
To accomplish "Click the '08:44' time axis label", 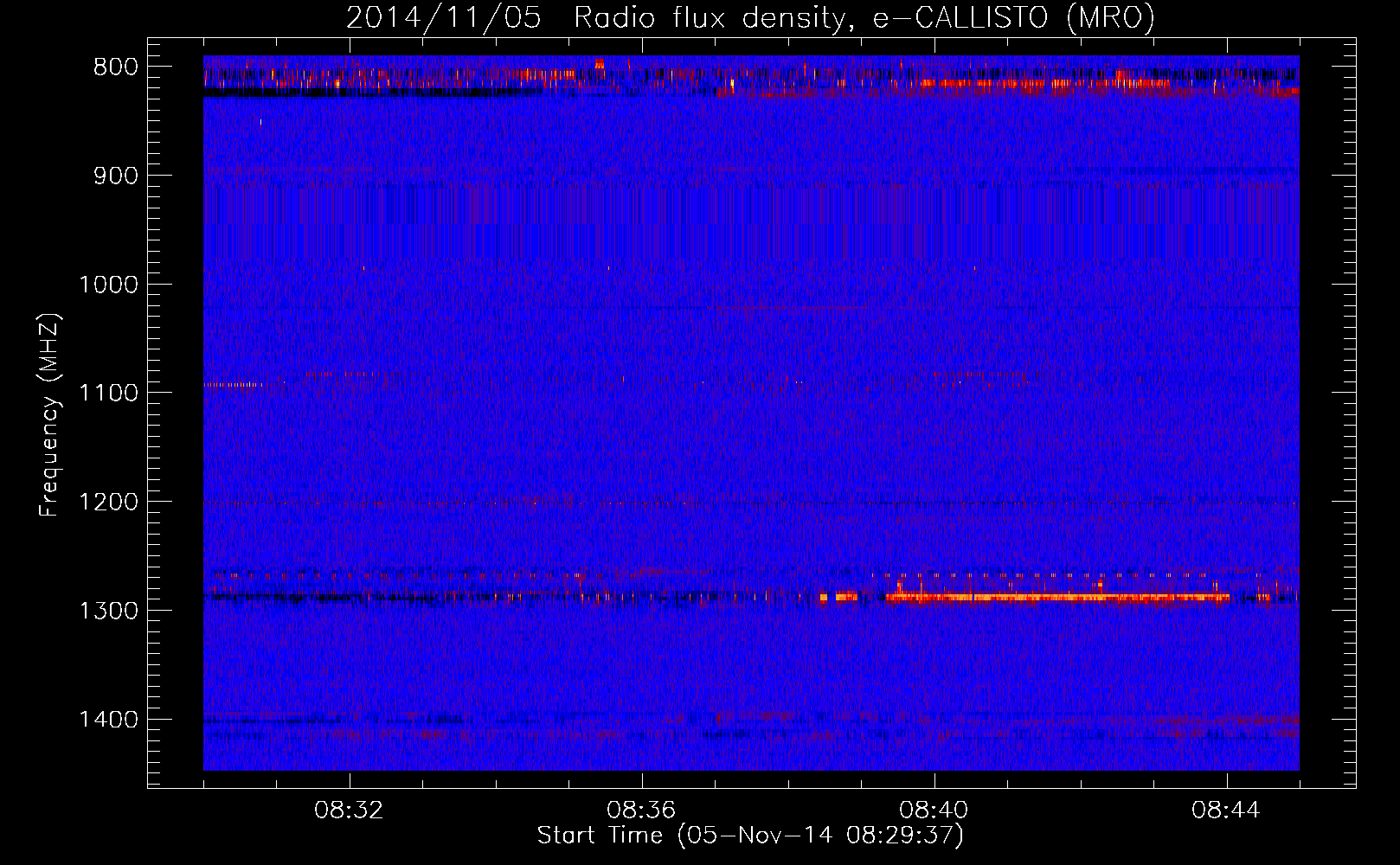I will pyautogui.click(x=1226, y=811).
